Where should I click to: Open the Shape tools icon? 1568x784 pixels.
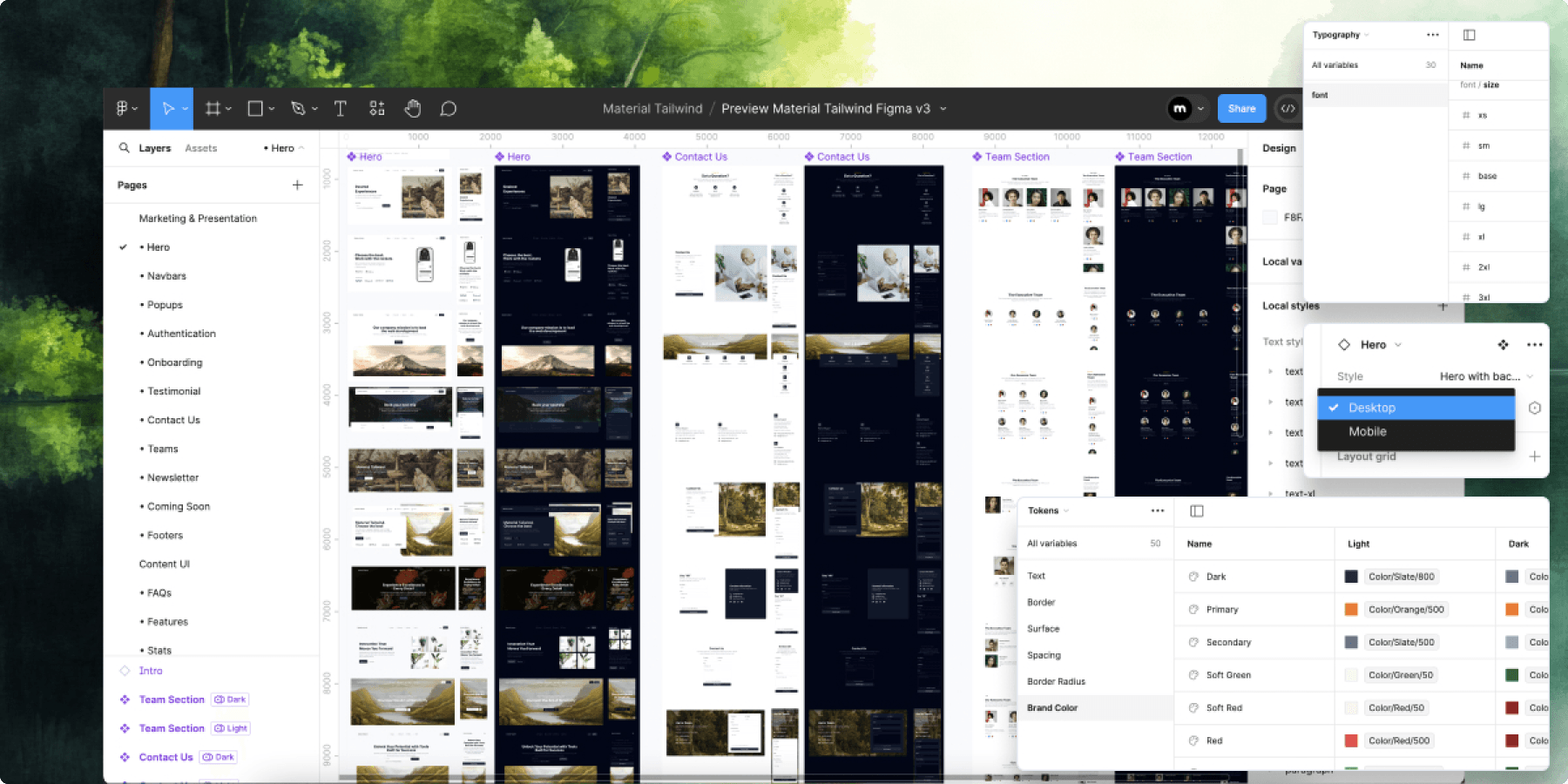(253, 108)
